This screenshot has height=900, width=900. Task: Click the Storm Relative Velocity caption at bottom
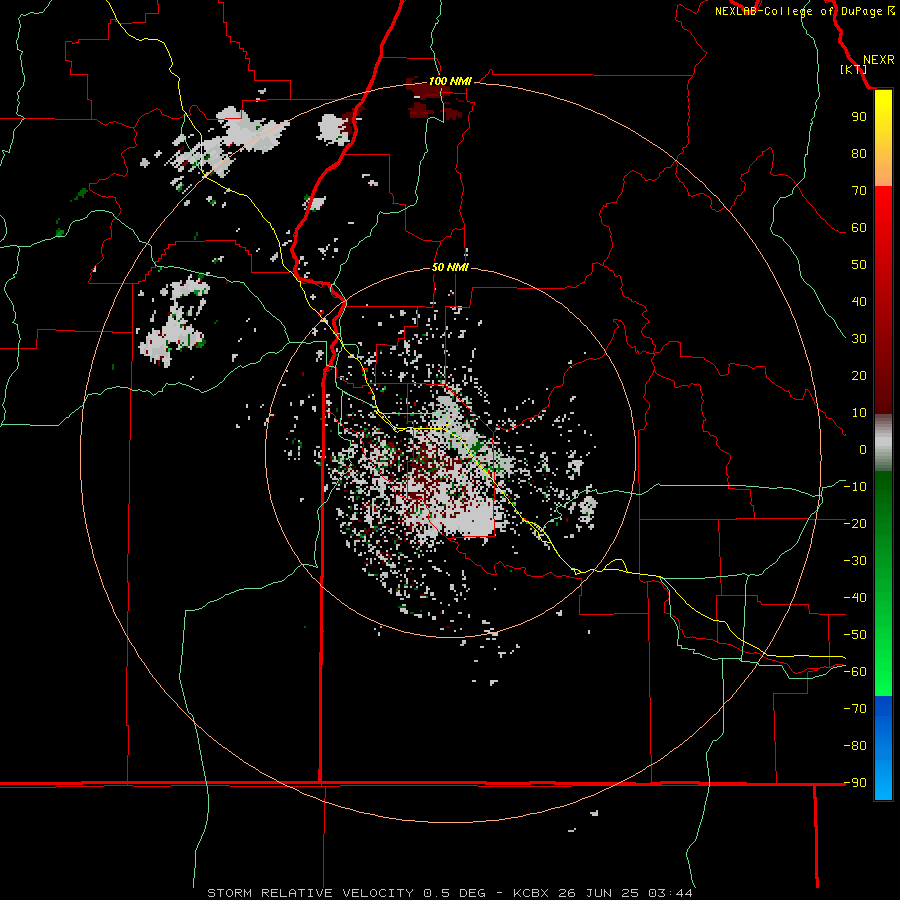(449, 893)
